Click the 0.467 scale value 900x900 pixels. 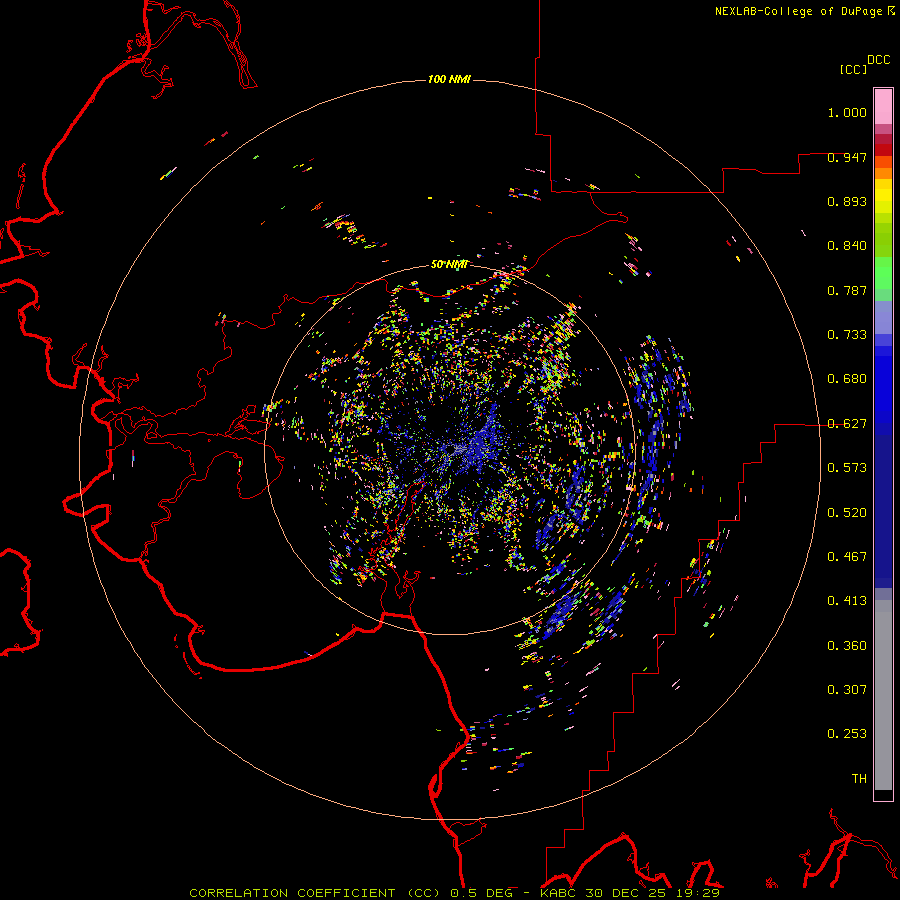[x=847, y=557]
